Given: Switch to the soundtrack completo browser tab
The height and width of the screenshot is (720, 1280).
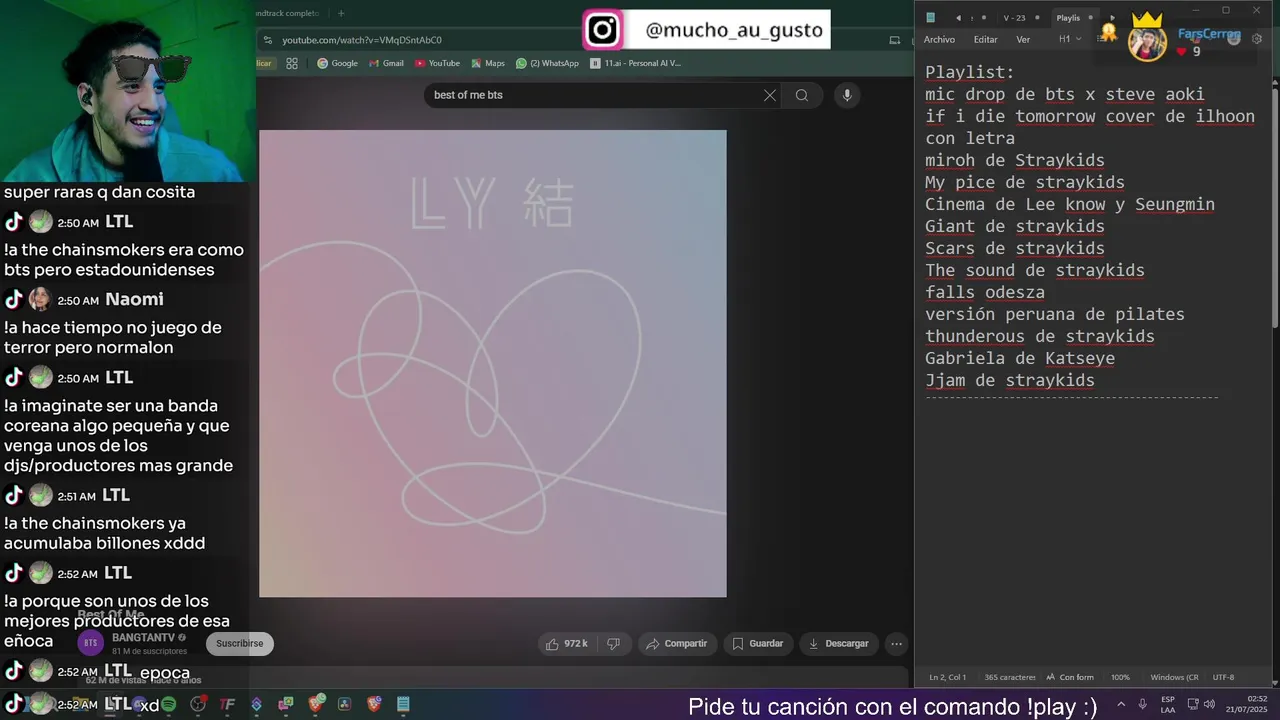Looking at the screenshot, I should tap(288, 13).
